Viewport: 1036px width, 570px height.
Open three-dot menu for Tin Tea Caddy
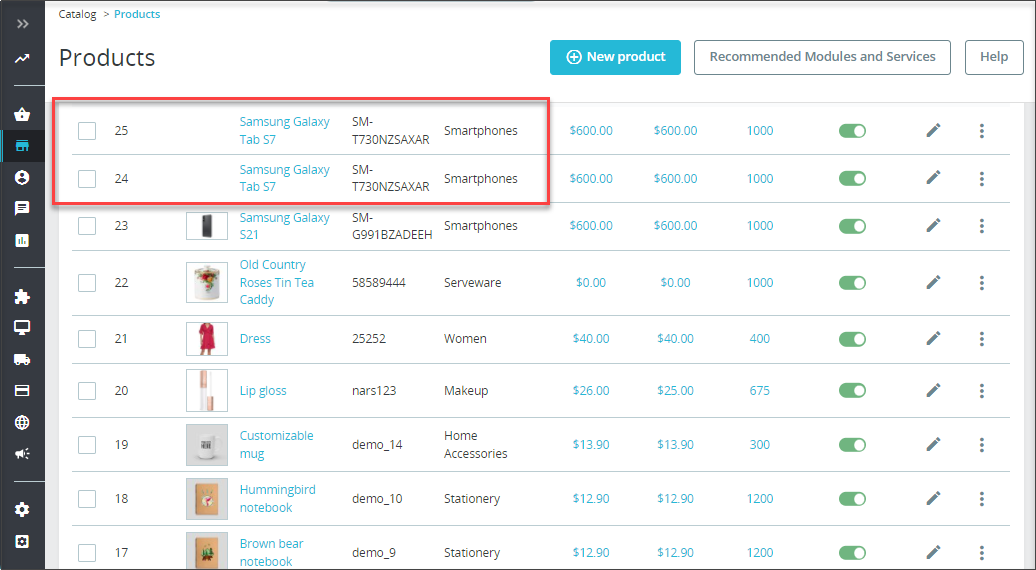click(982, 283)
